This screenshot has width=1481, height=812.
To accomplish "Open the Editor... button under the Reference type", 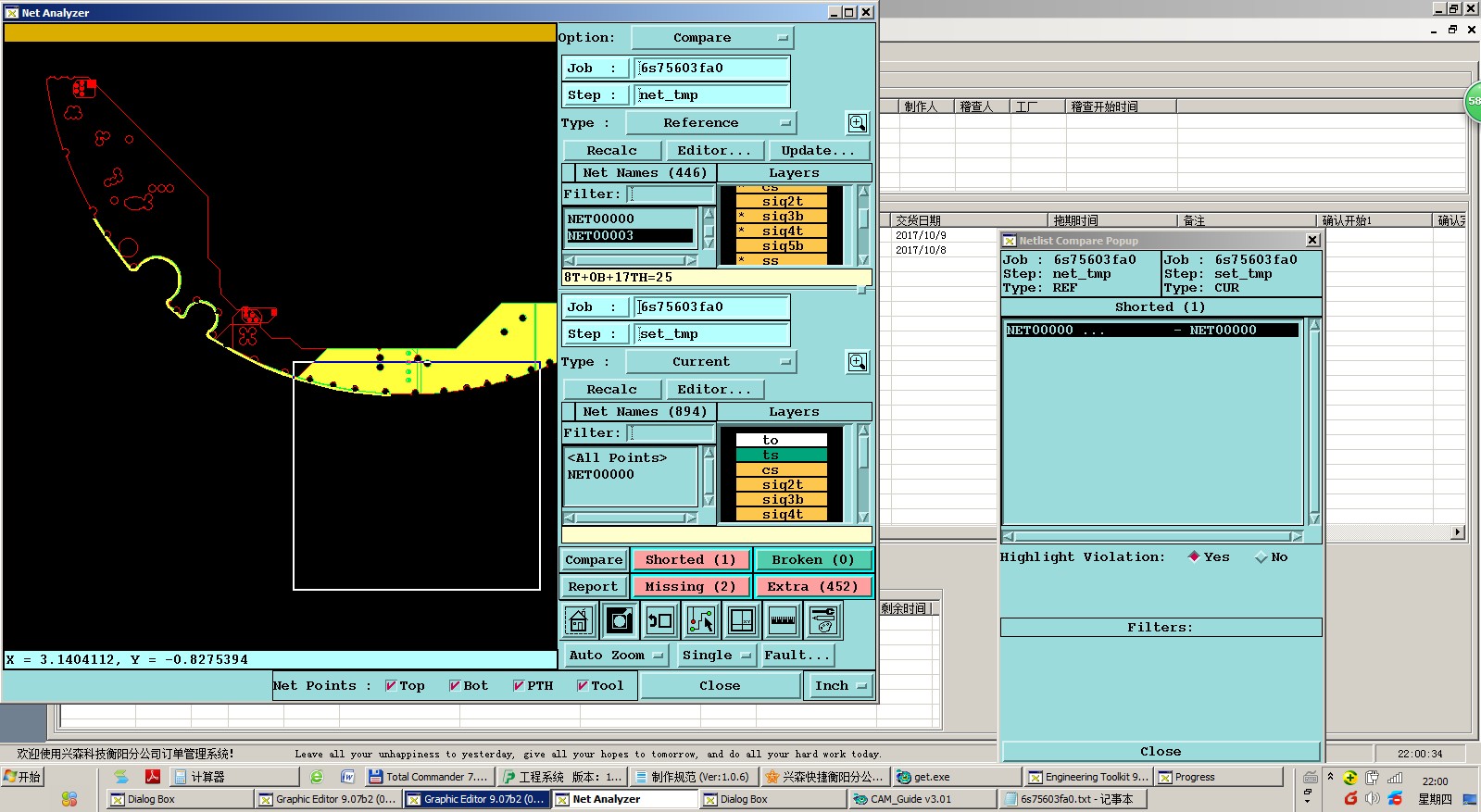I will (714, 151).
